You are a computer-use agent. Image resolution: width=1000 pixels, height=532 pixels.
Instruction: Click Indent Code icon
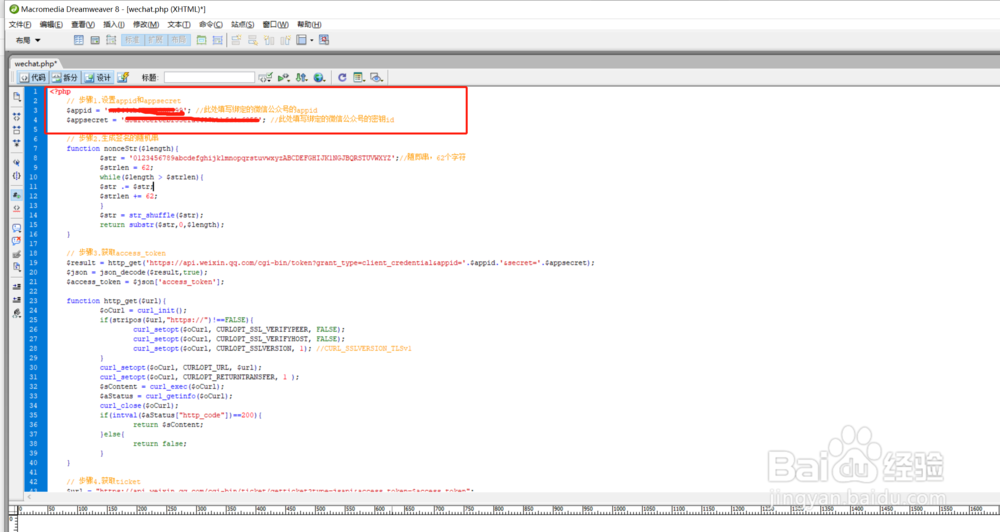coord(17,287)
